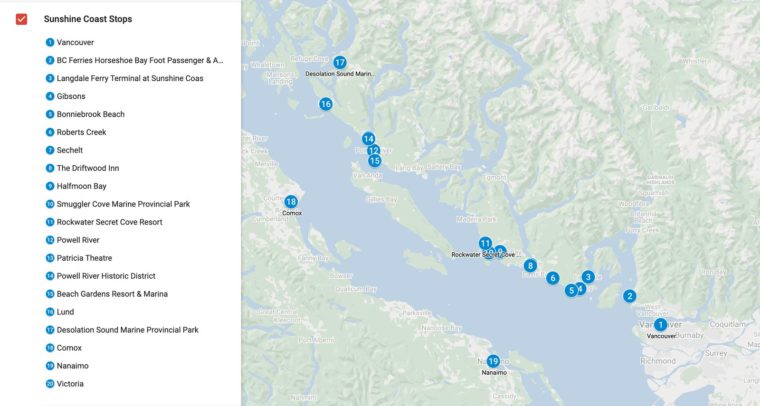Screen dimensions: 760x406
Task: Select map pin number 14
Action: coord(368,139)
